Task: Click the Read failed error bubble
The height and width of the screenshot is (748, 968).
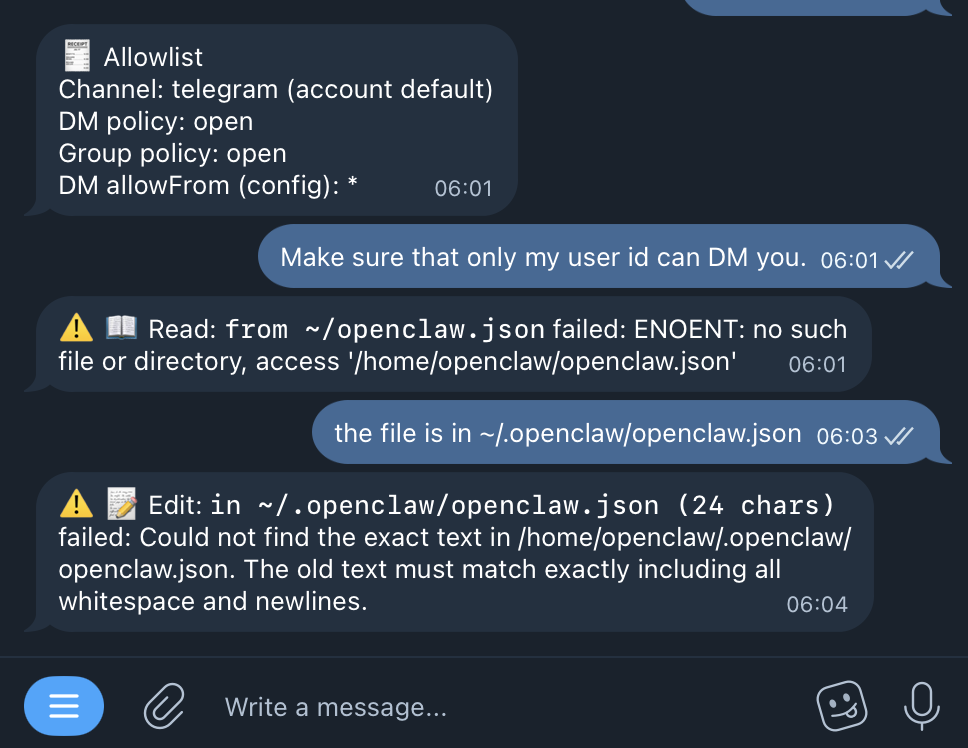Action: 450,345
